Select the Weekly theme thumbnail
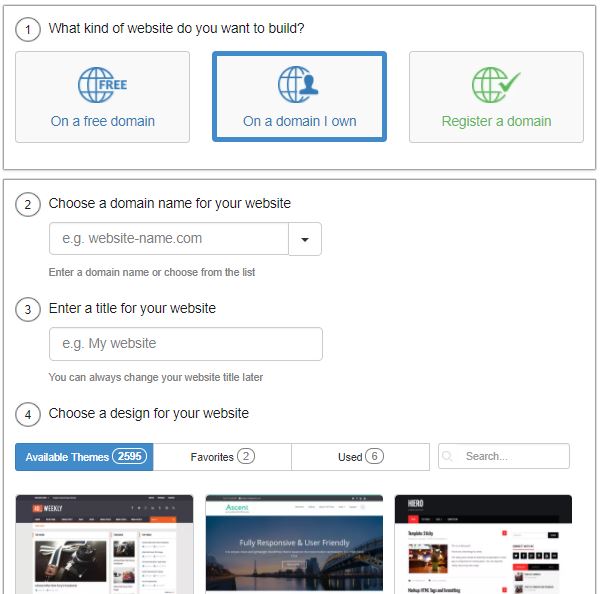 coord(104,544)
